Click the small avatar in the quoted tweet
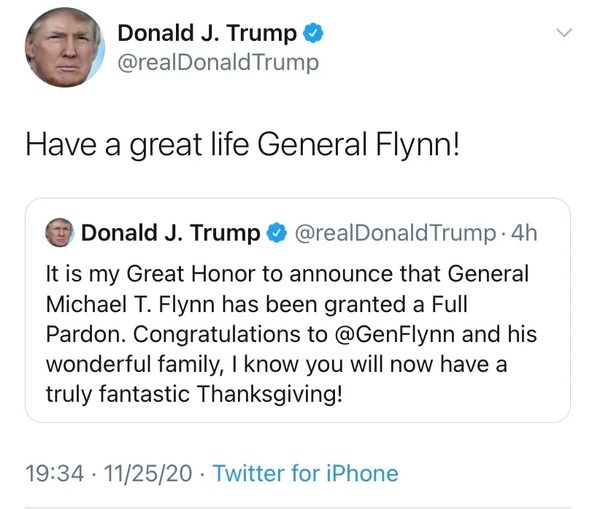 coord(61,234)
